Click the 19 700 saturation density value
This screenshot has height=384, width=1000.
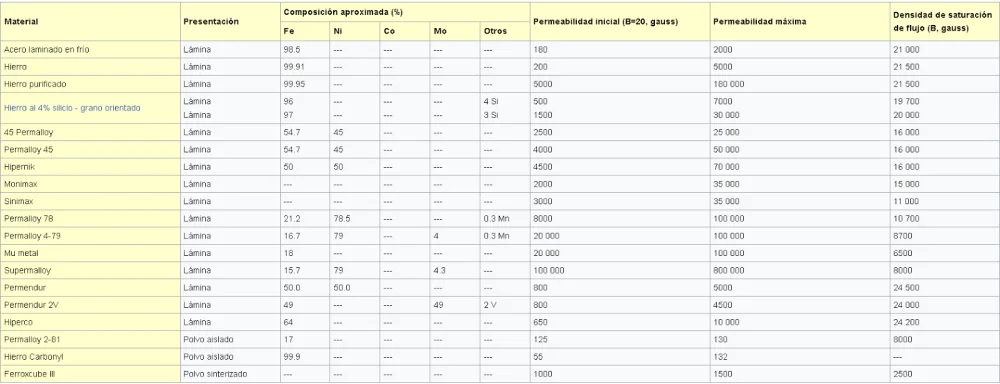pyautogui.click(x=906, y=101)
